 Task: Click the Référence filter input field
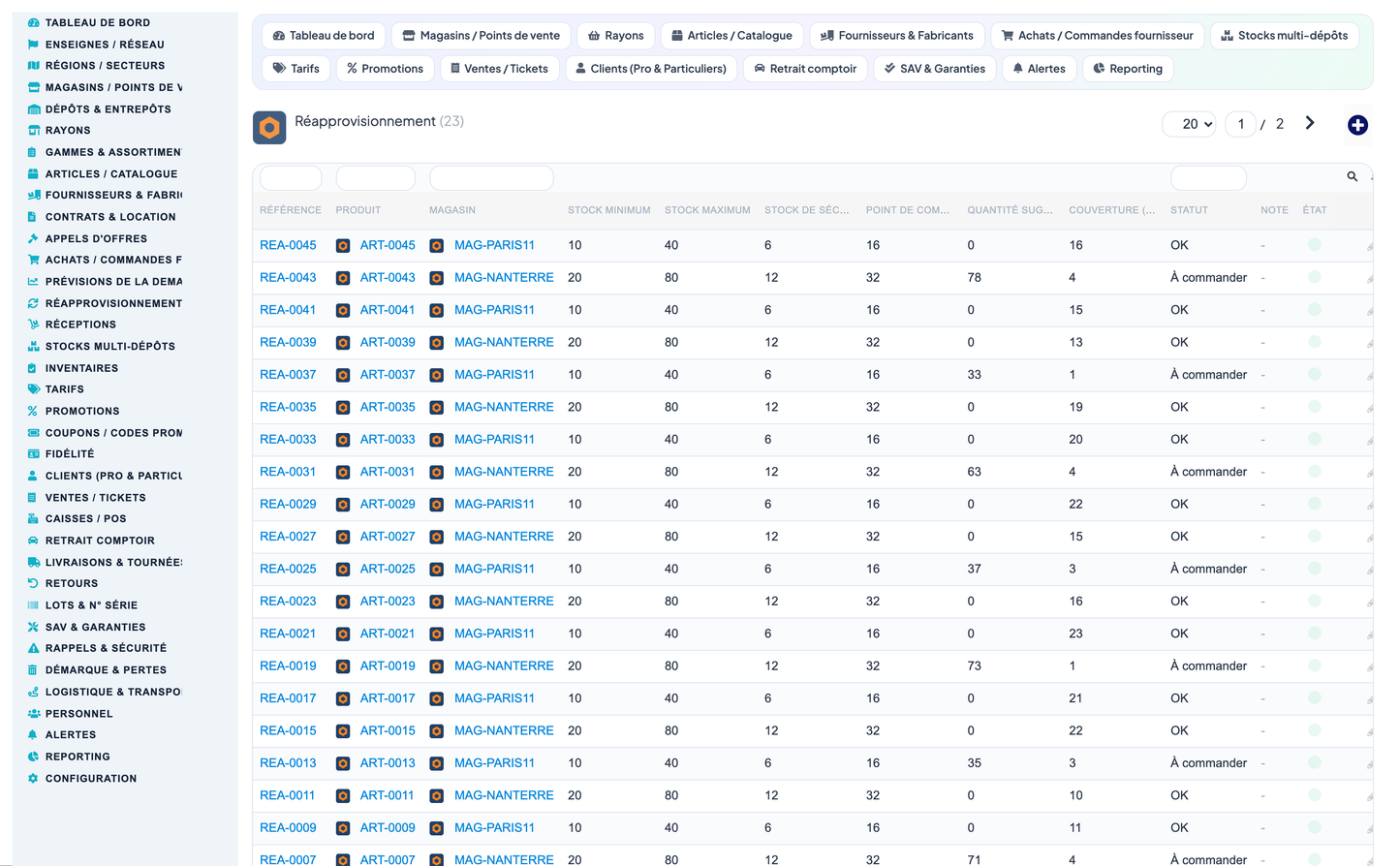[291, 178]
